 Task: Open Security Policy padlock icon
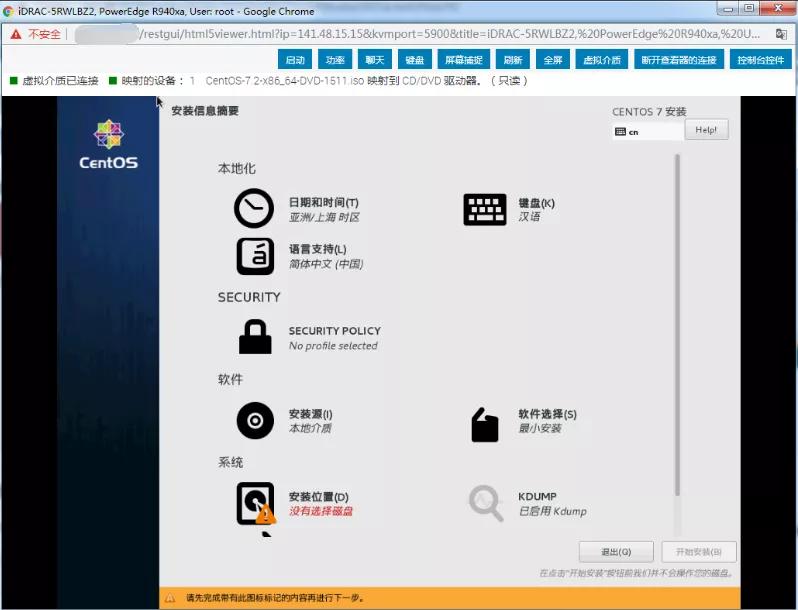click(x=255, y=337)
